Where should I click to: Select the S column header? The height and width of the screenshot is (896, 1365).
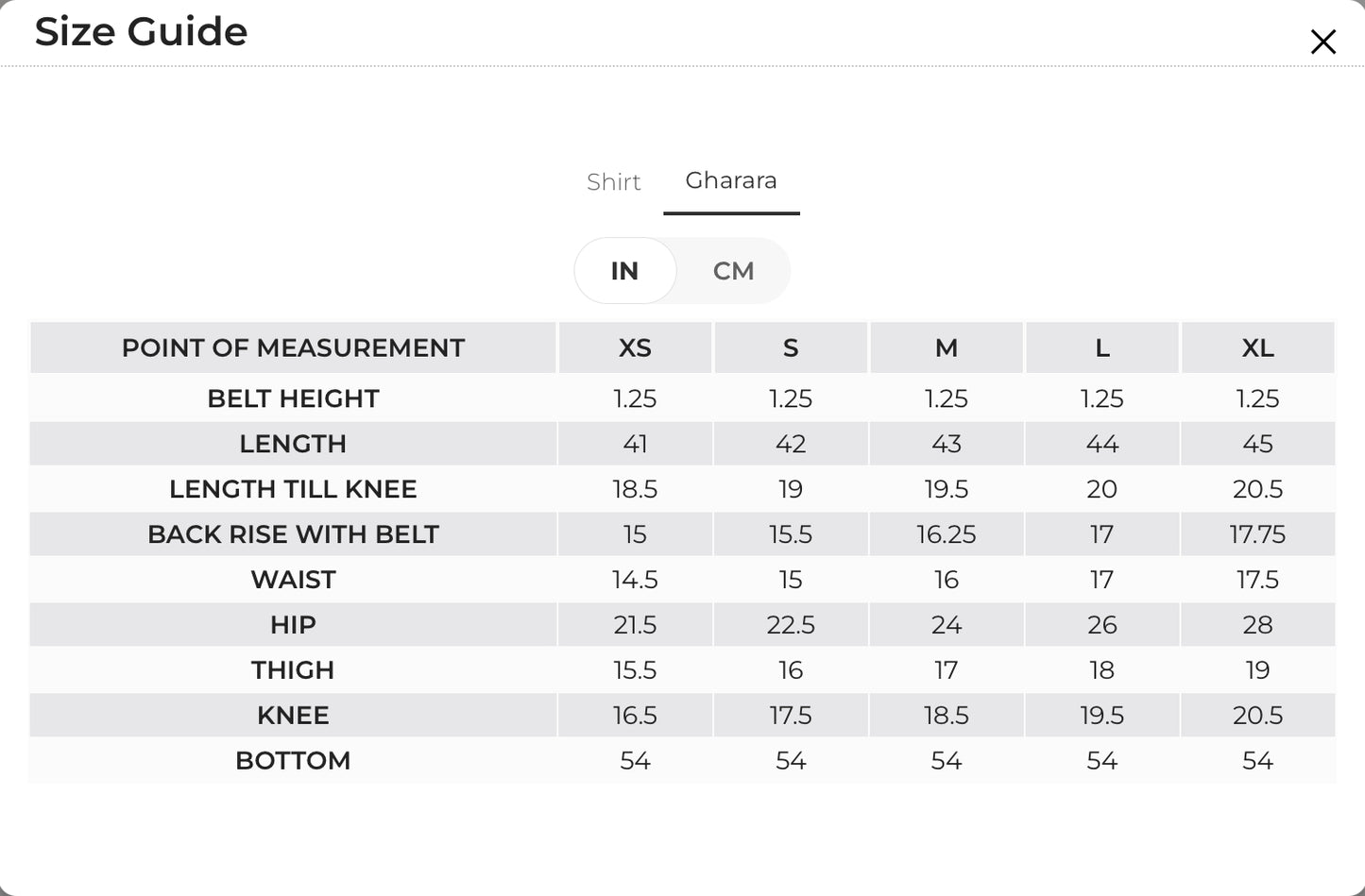pyautogui.click(x=791, y=347)
